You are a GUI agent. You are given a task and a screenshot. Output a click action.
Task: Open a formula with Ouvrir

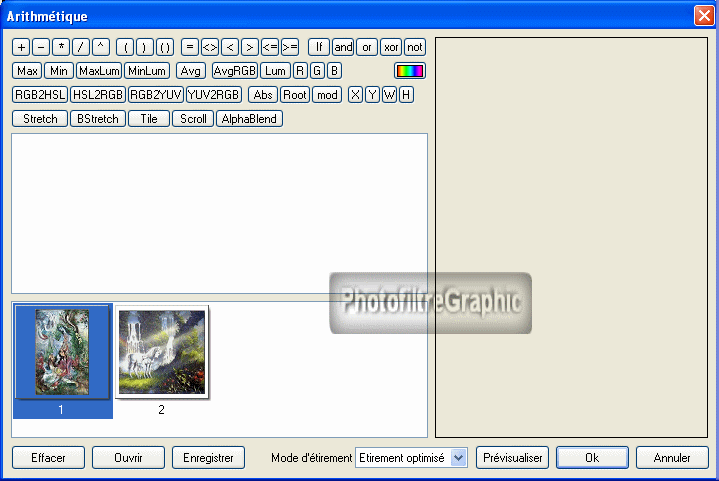pos(128,457)
